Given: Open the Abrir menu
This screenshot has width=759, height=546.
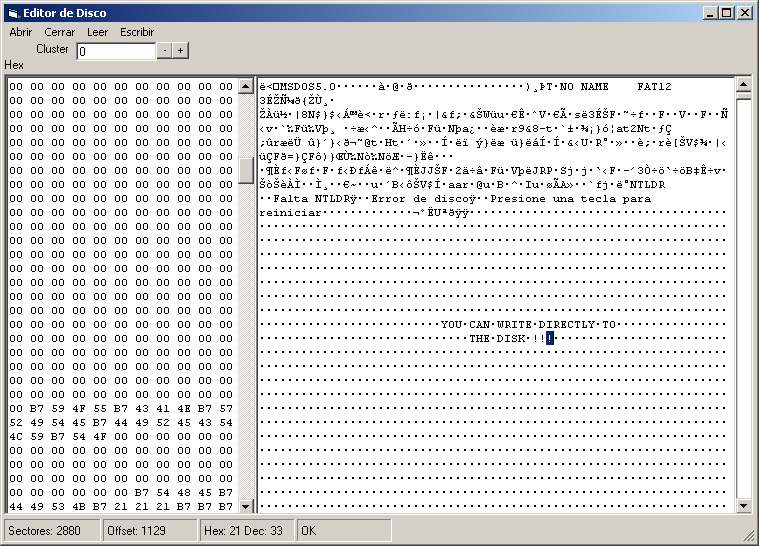Looking at the screenshot, I should click(20, 32).
